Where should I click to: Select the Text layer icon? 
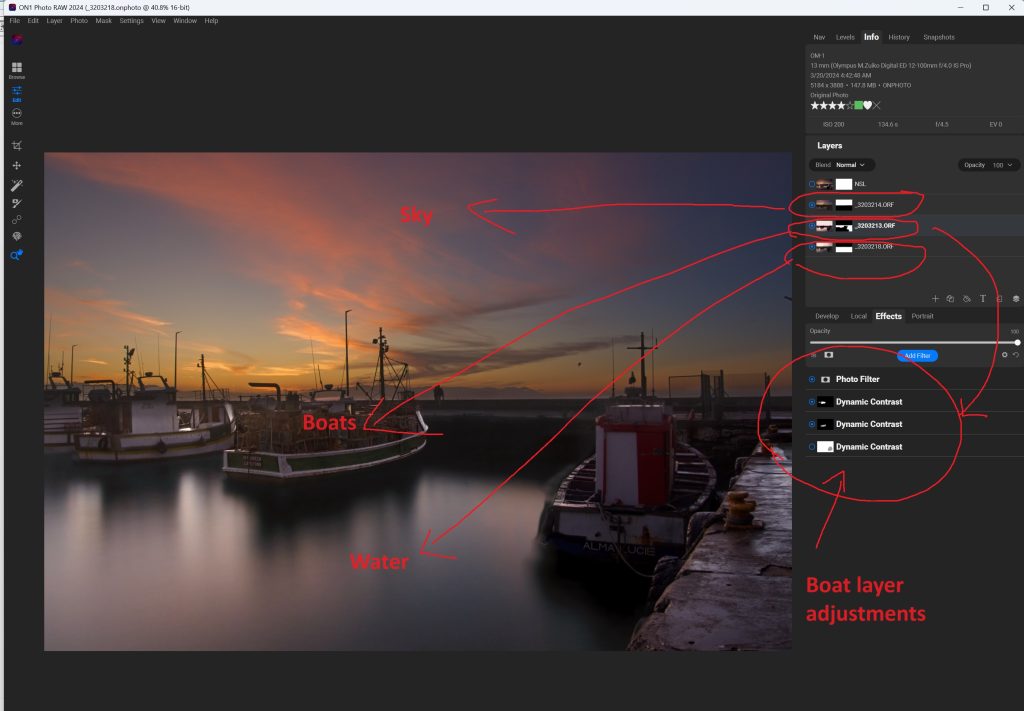point(983,298)
